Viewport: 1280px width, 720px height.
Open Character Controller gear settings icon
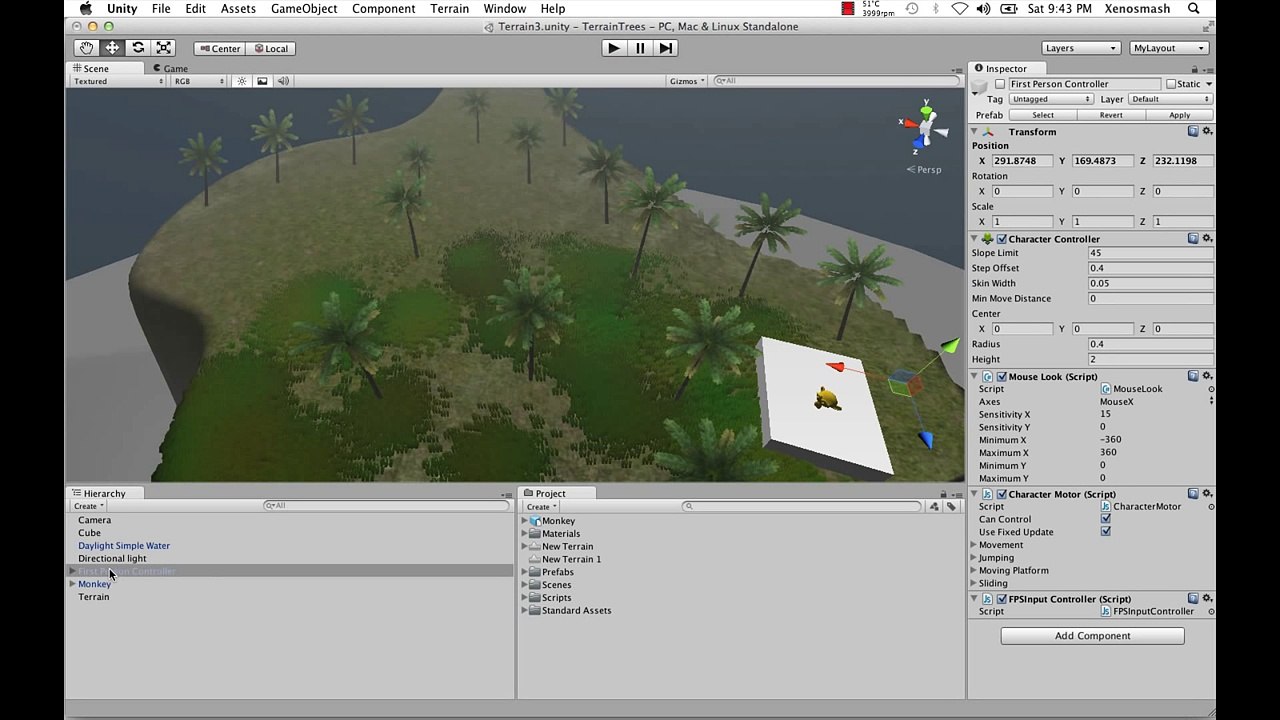point(1207,239)
